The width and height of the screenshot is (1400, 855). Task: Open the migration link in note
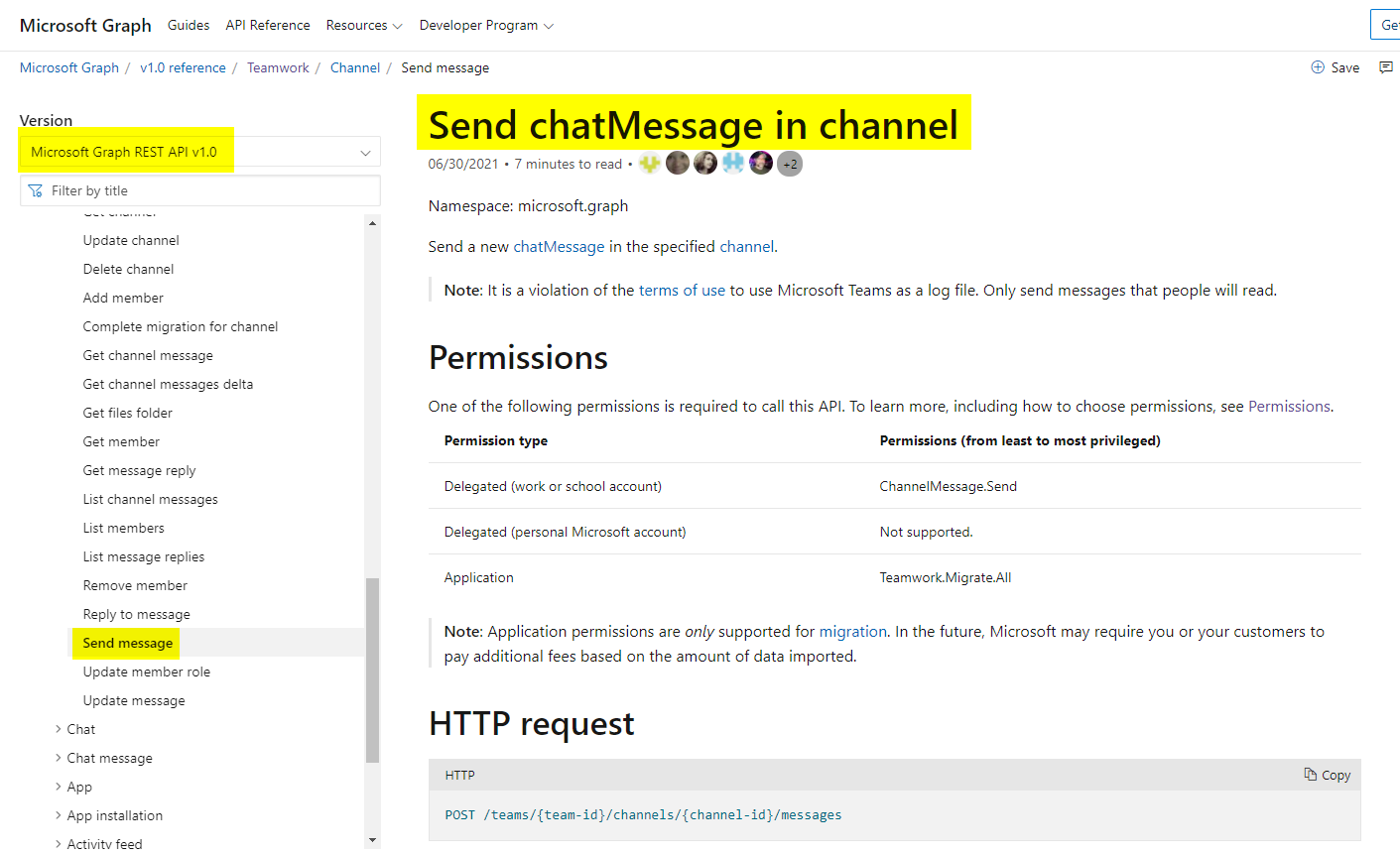tap(853, 631)
